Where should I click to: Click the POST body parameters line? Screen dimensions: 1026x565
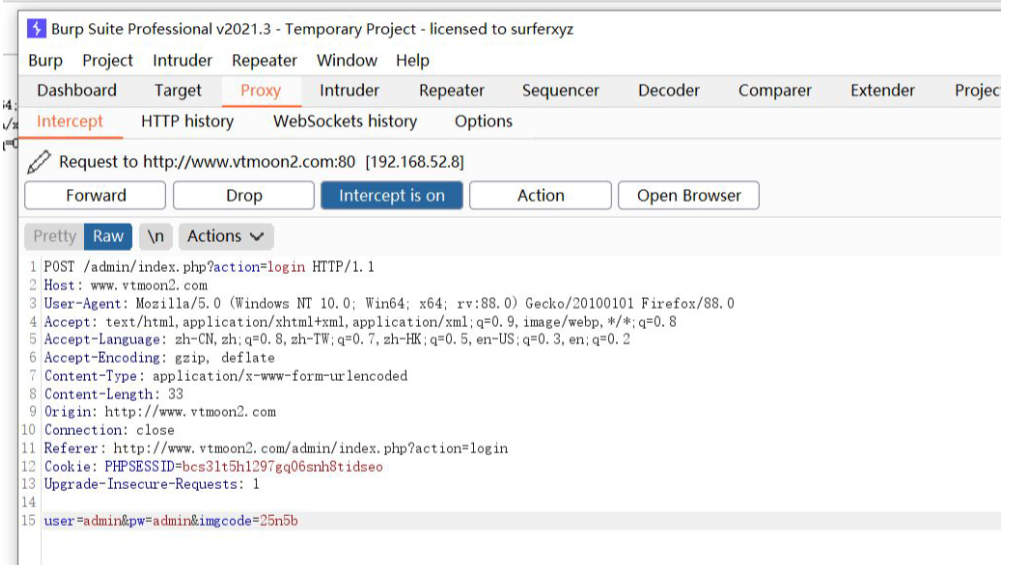pyautogui.click(x=171, y=521)
